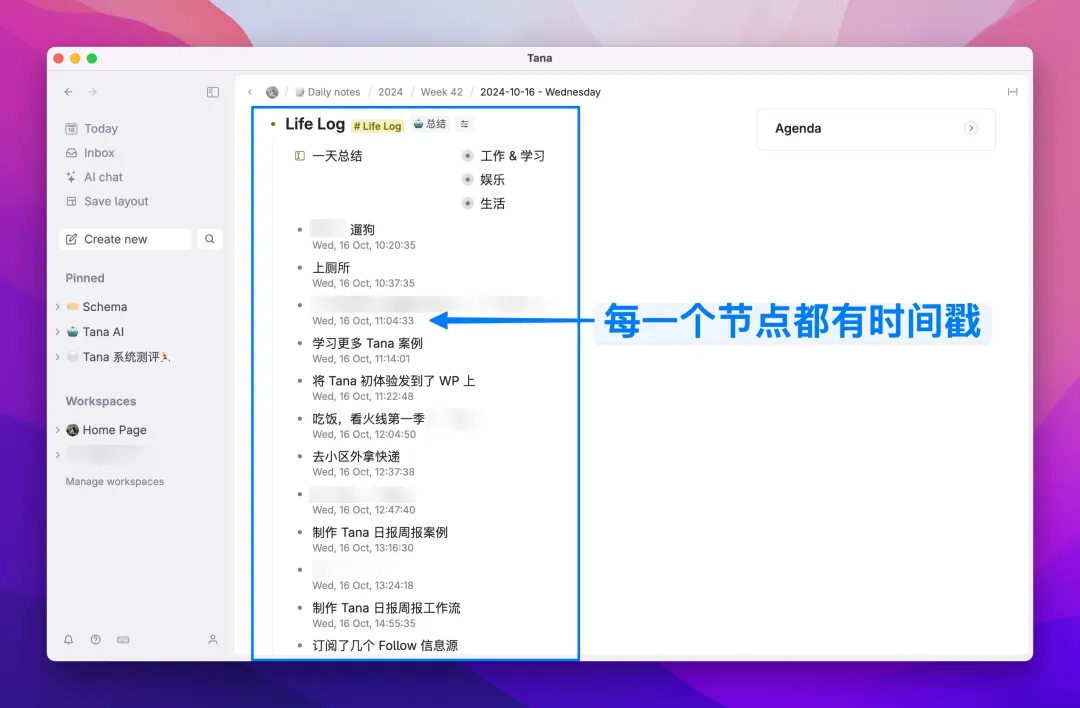Viewport: 1080px width, 708px height.
Task: Click the 制作 Tana 日报周报案例 node
Action: coord(380,532)
